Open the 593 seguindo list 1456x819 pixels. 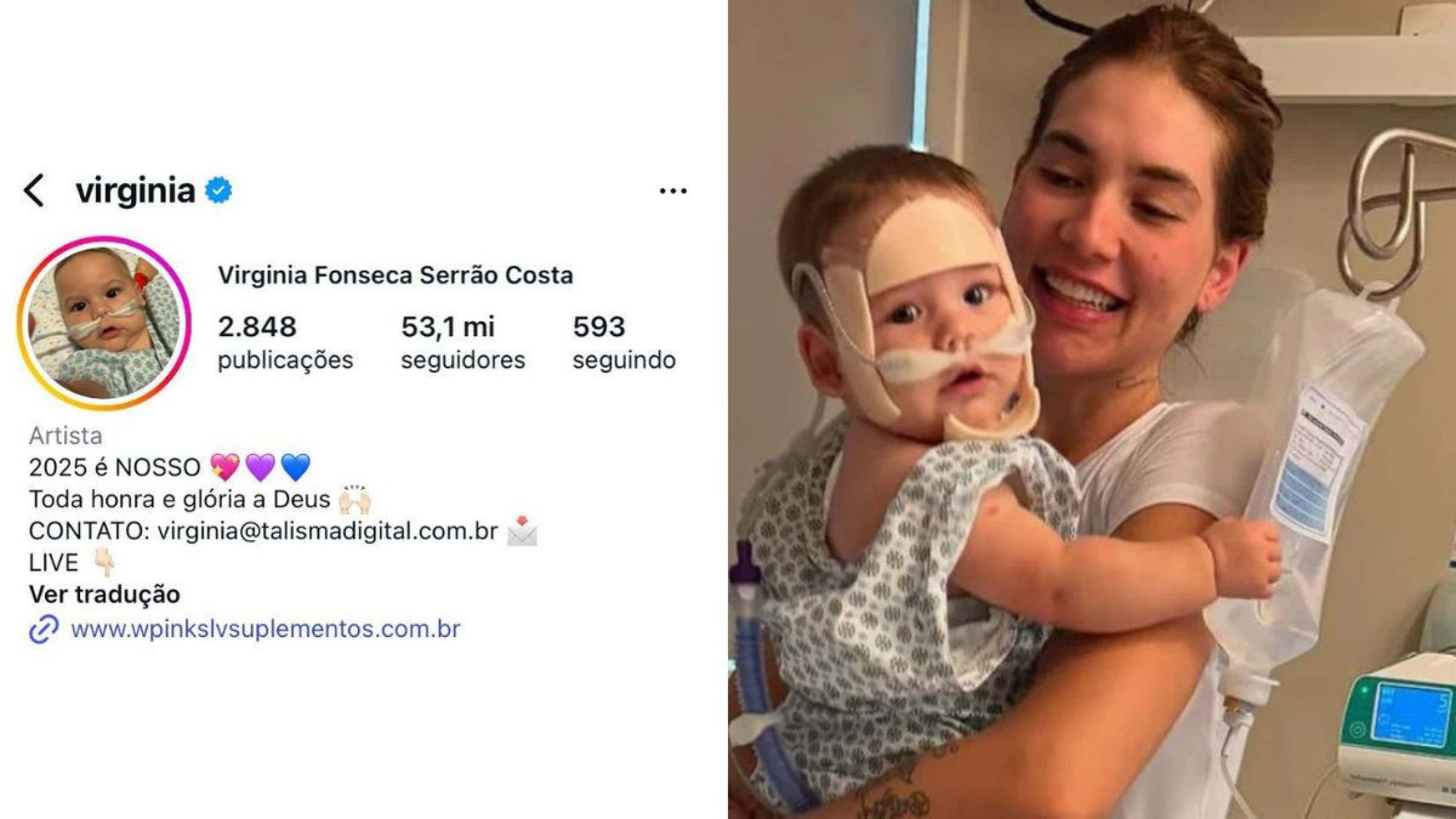coord(624,343)
